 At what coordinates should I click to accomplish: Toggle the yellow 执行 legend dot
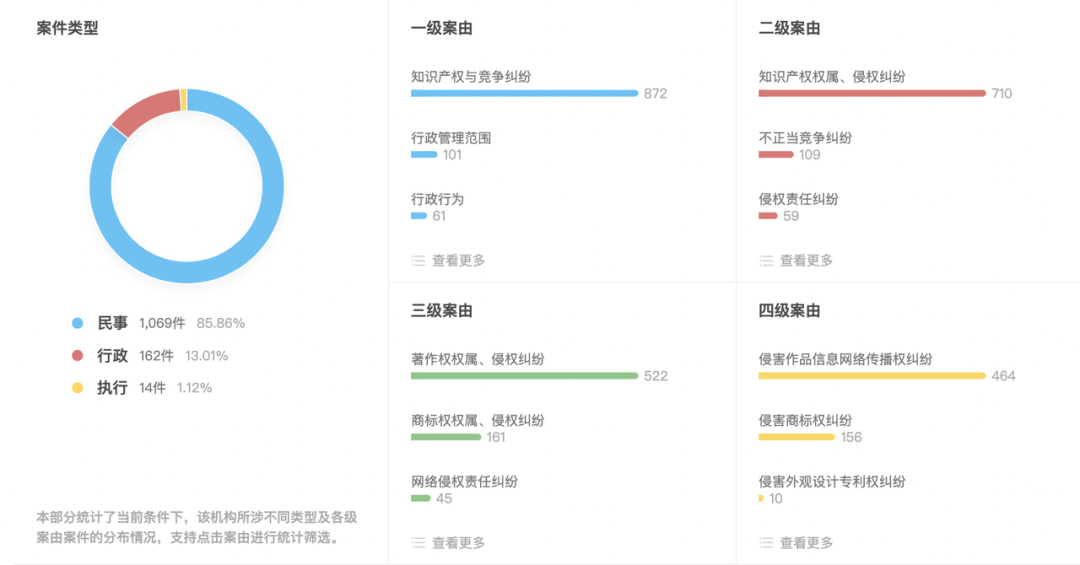pyautogui.click(x=77, y=388)
